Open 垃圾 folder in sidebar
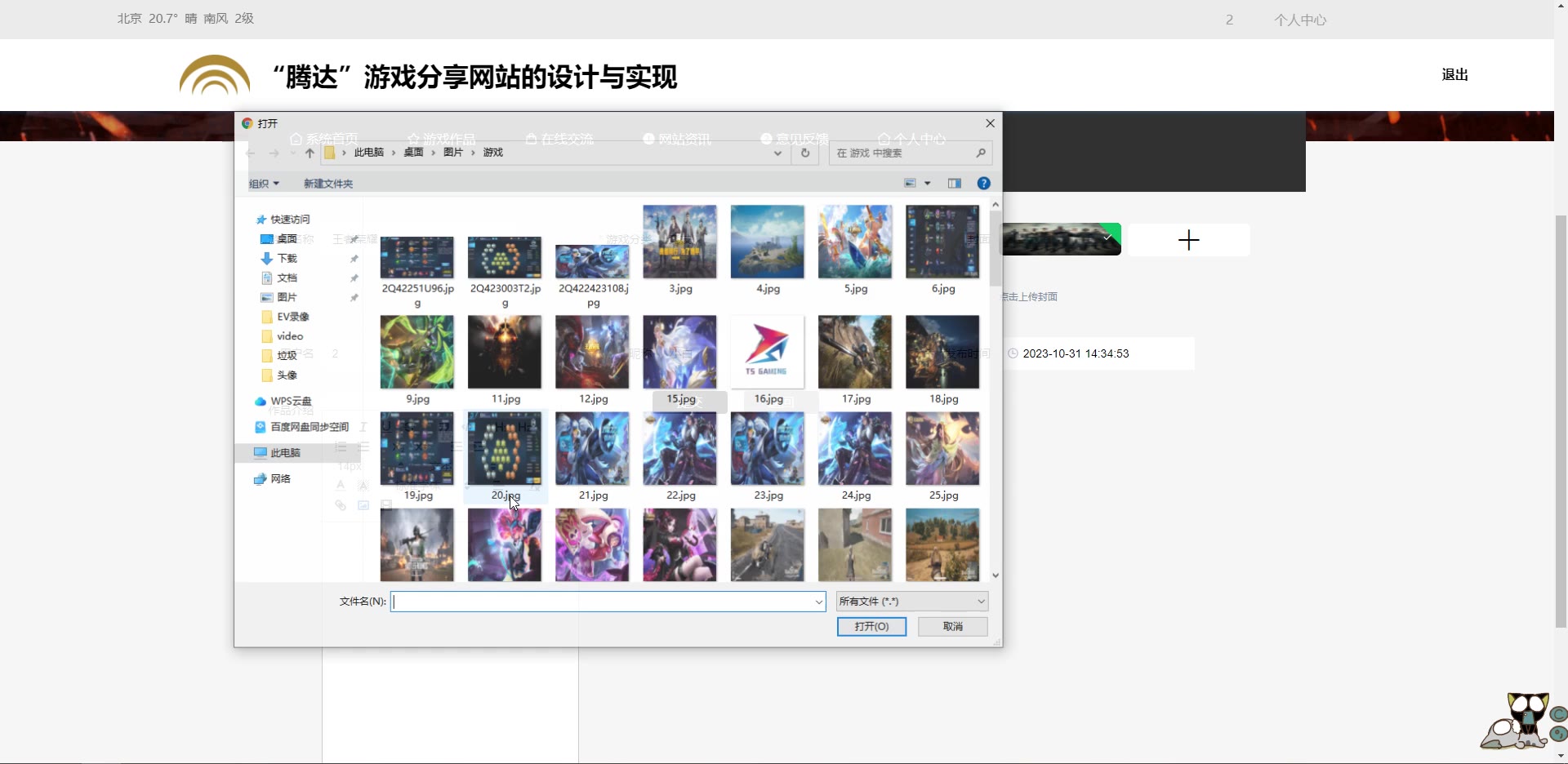Image resolution: width=1568 pixels, height=764 pixels. (x=278, y=355)
